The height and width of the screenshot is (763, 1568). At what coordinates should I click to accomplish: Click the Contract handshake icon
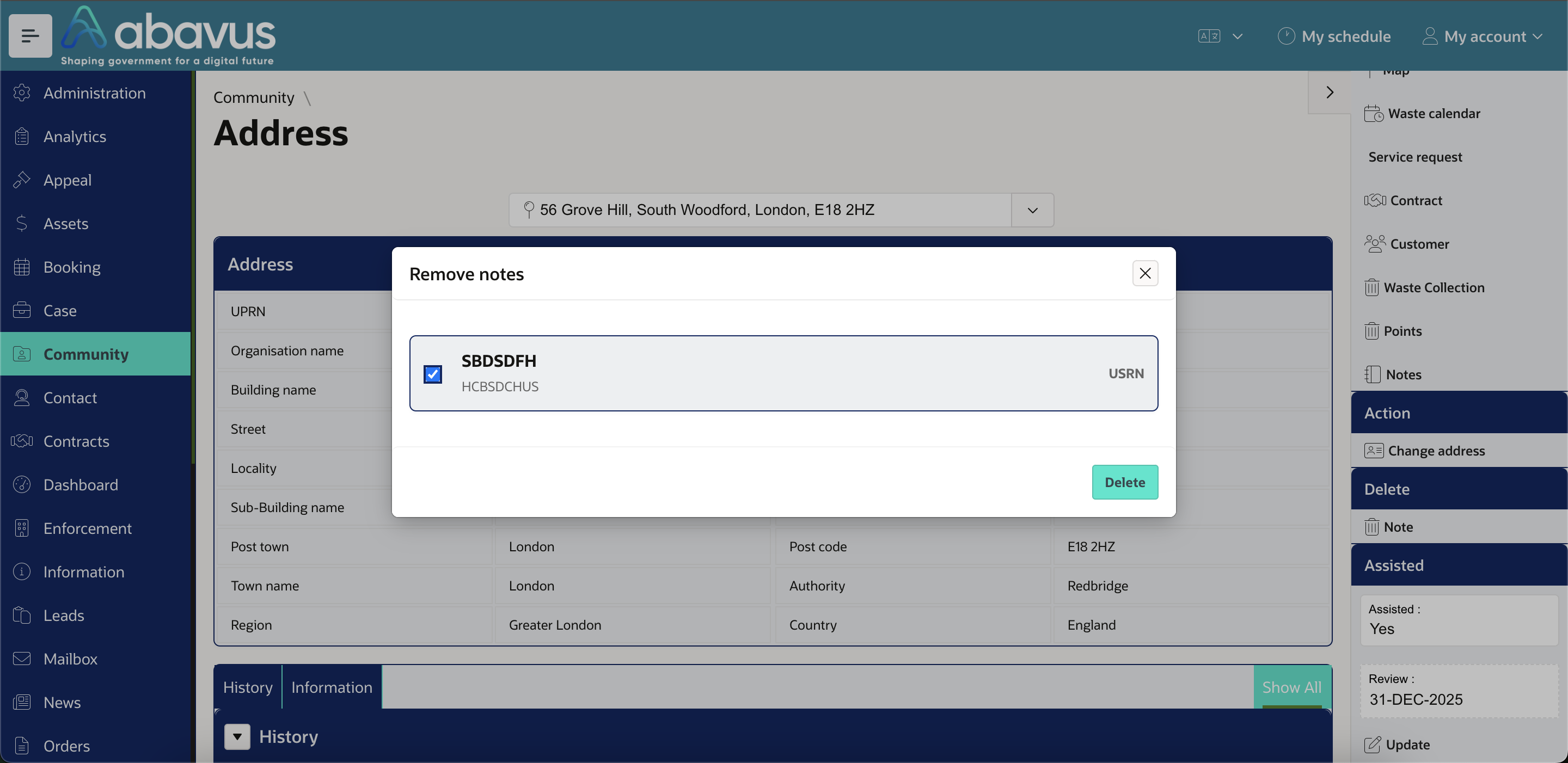1374,201
